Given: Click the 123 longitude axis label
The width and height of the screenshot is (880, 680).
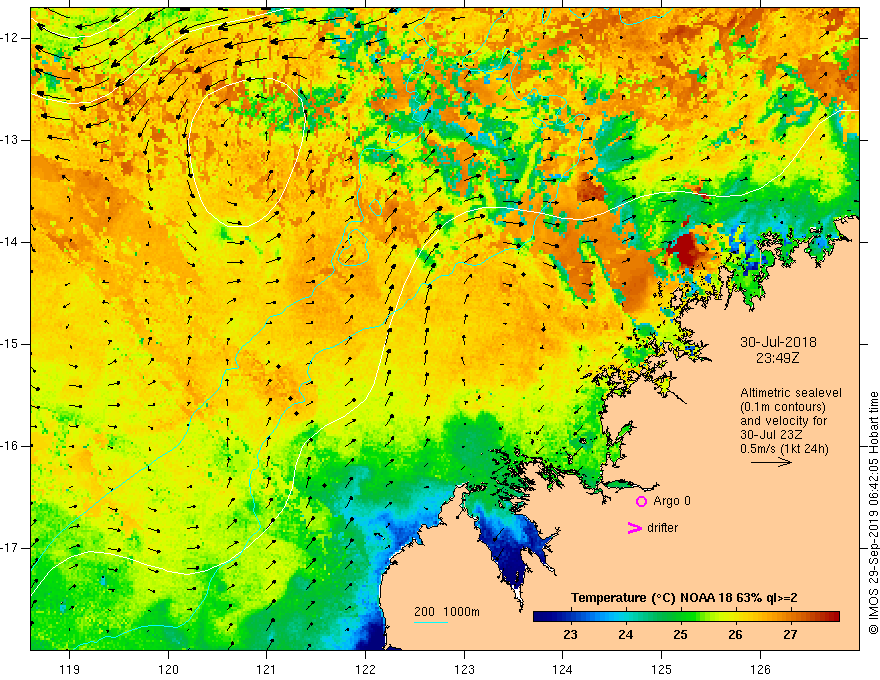Looking at the screenshot, I should (464, 669).
